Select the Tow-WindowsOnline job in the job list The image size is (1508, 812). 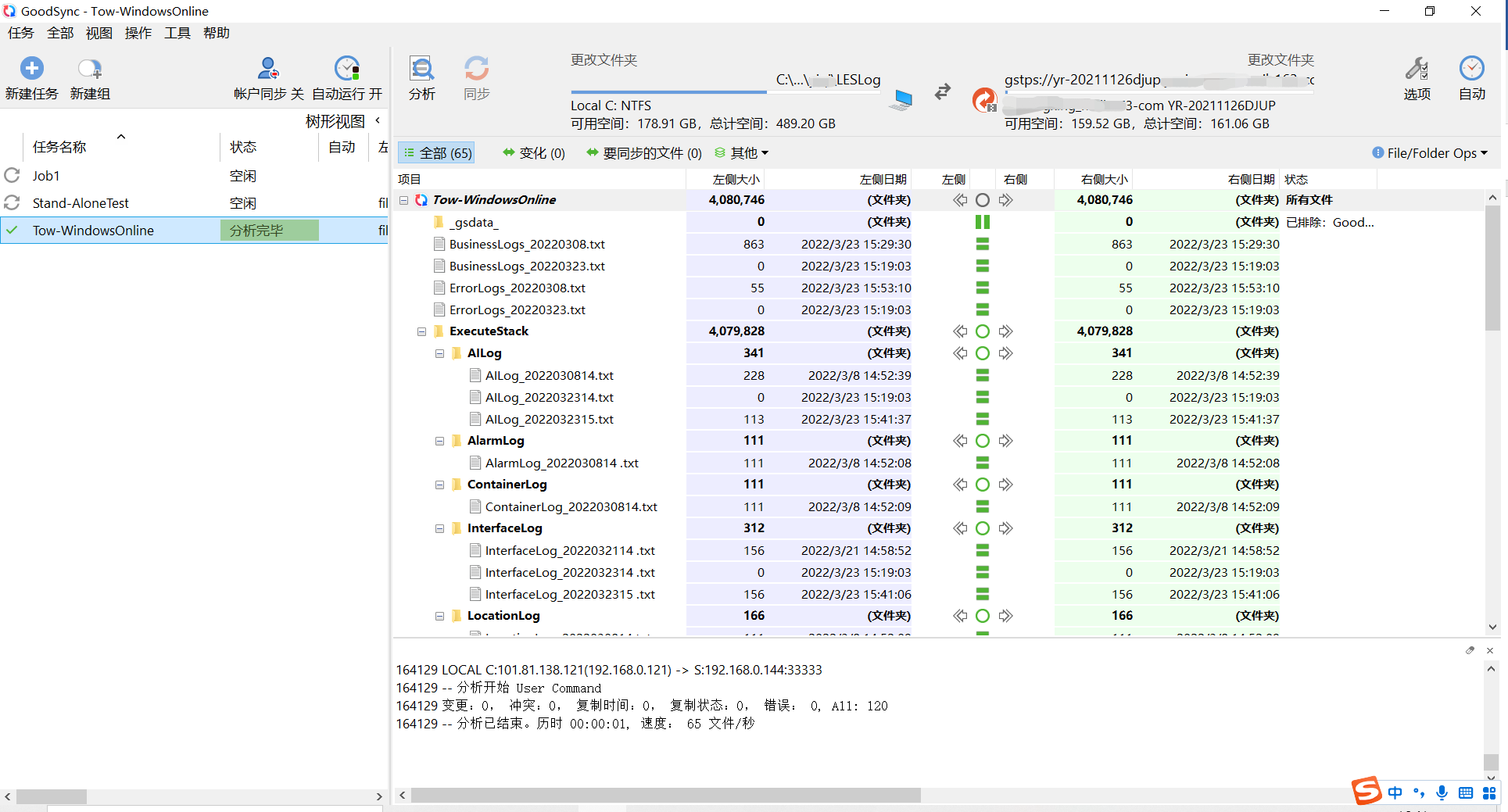(194, 231)
